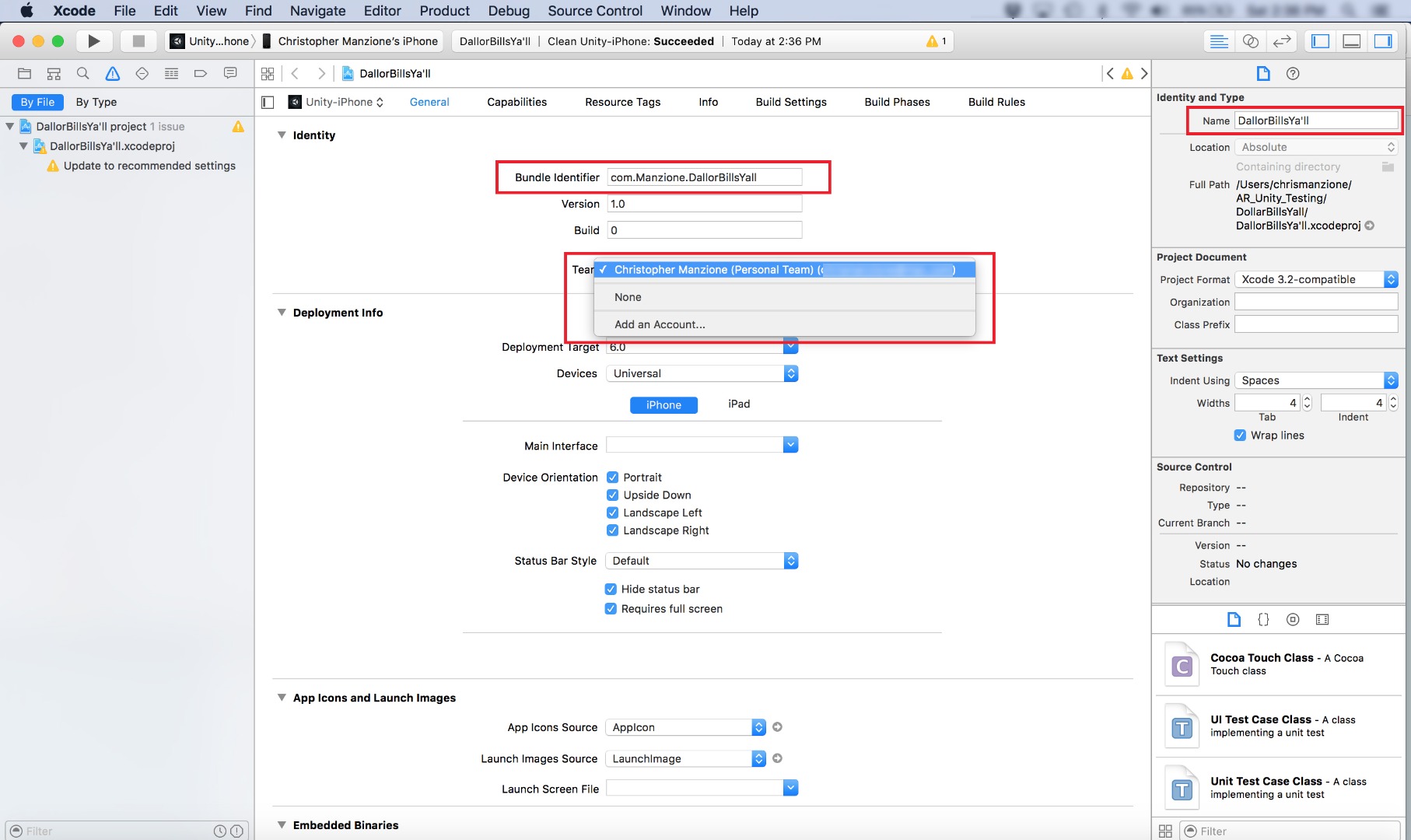Screen dimensions: 1411x840
Task: Show the File inspector
Action: coord(1263,73)
